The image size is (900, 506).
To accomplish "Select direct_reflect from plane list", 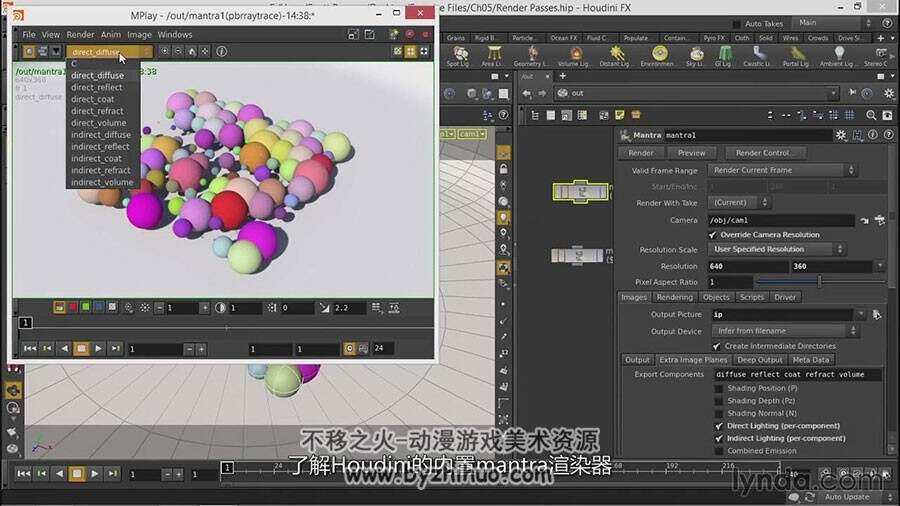I will pos(96,87).
